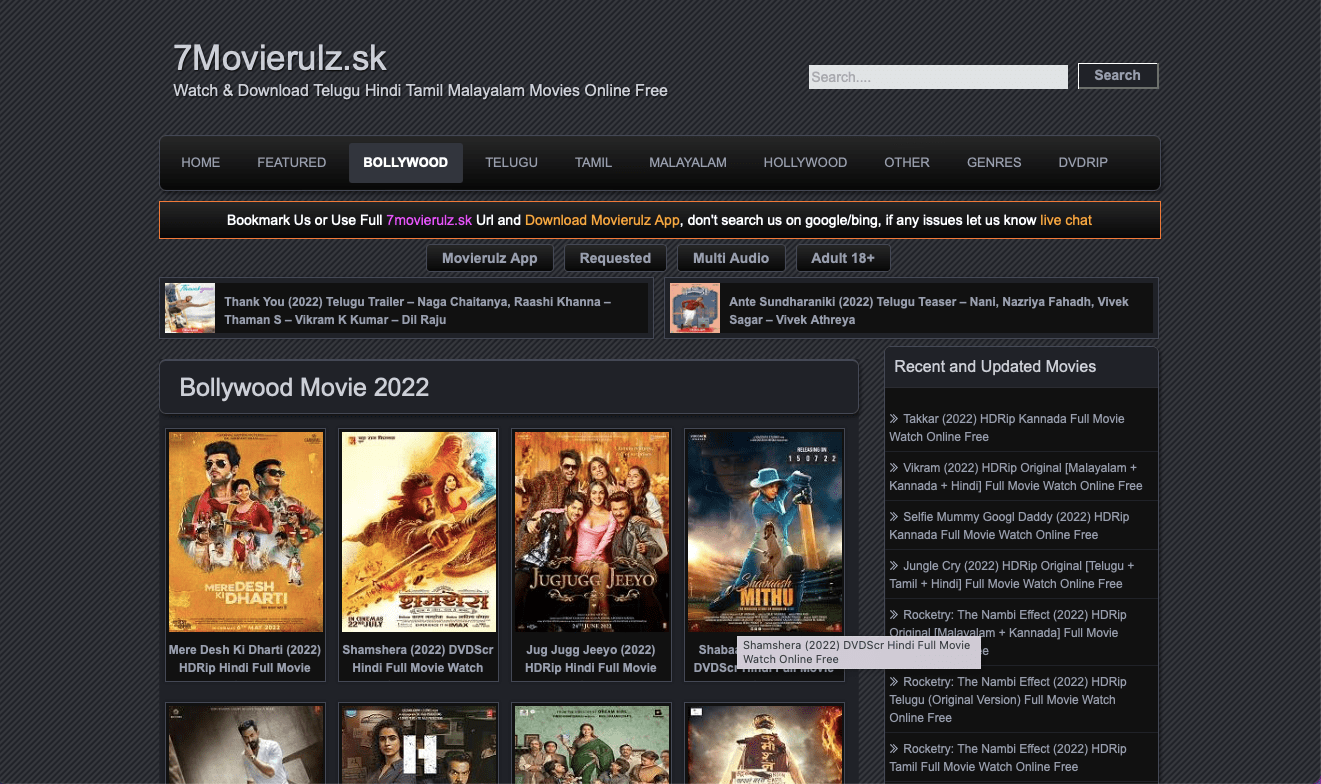1321x784 pixels.
Task: Open Selfie Mummy Googl Daddy link
Action: pyautogui.click(x=1010, y=526)
